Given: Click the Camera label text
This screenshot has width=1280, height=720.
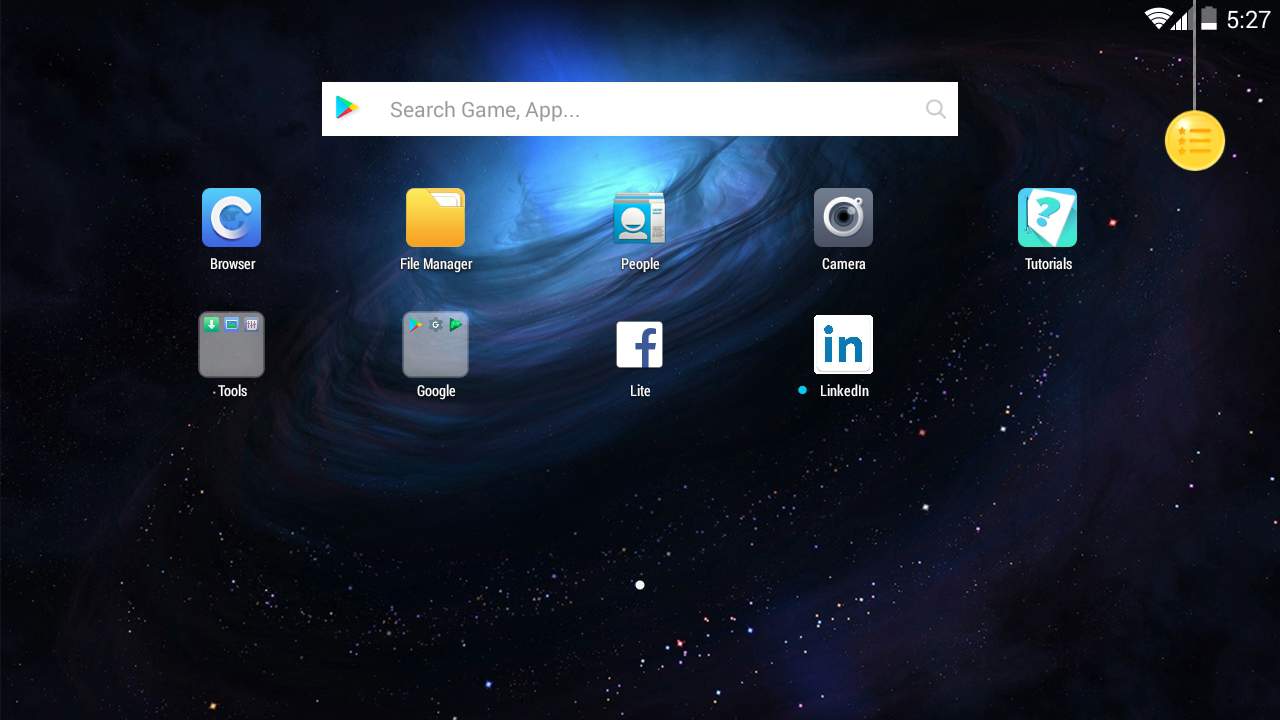Looking at the screenshot, I should [843, 264].
